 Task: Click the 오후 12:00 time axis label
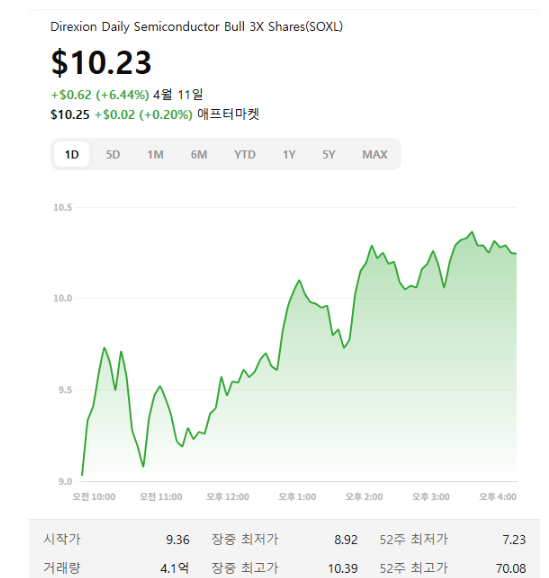(x=227, y=497)
